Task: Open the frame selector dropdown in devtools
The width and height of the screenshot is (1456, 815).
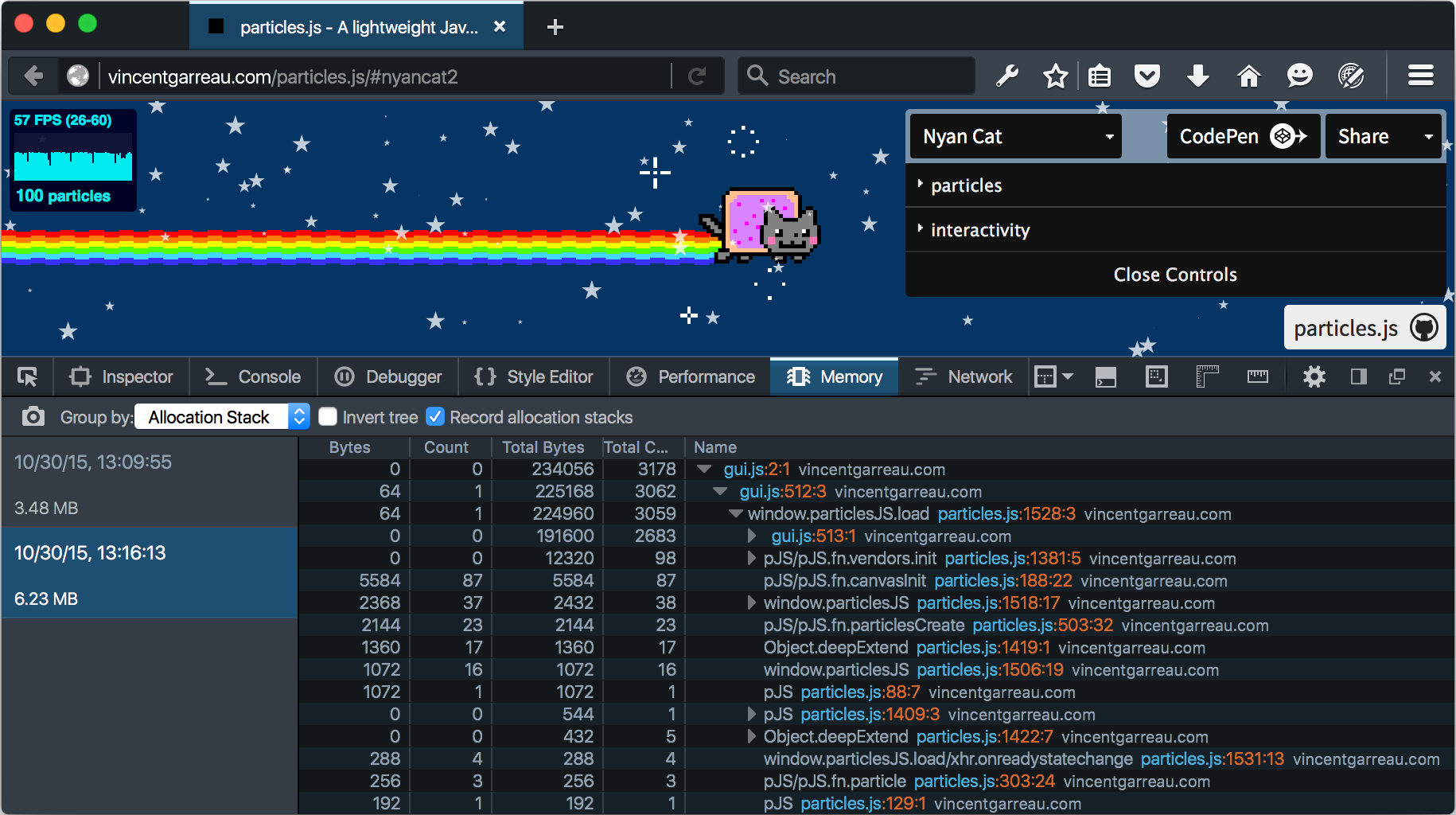Action: [x=1053, y=376]
